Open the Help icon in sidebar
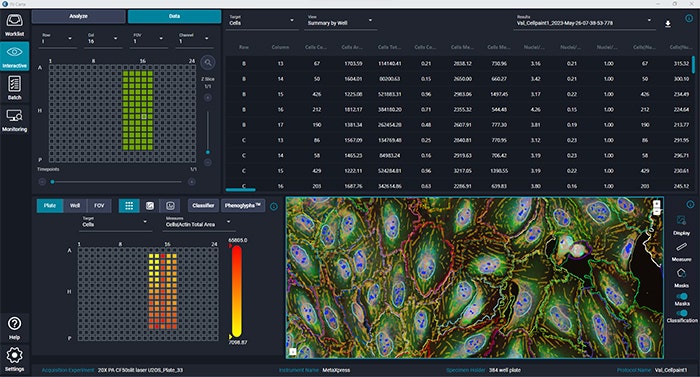 [x=14, y=328]
